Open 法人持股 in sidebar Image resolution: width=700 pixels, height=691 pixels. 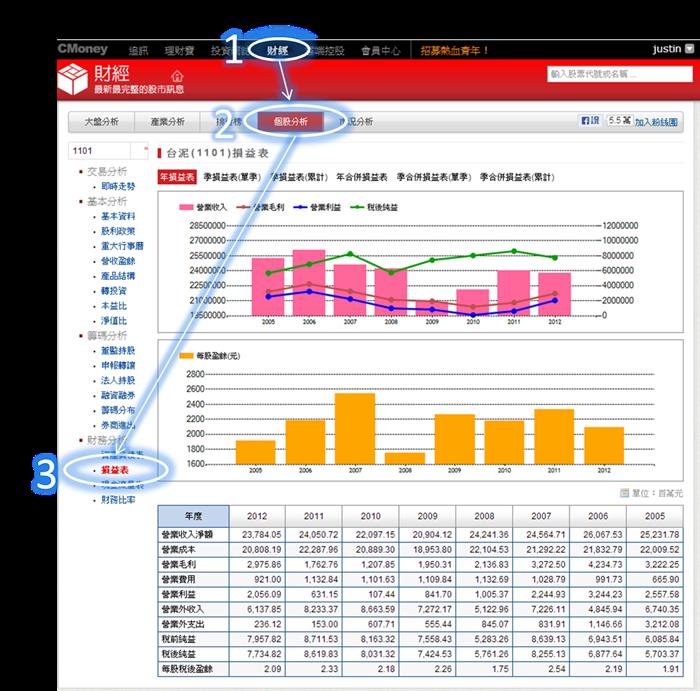click(x=118, y=380)
